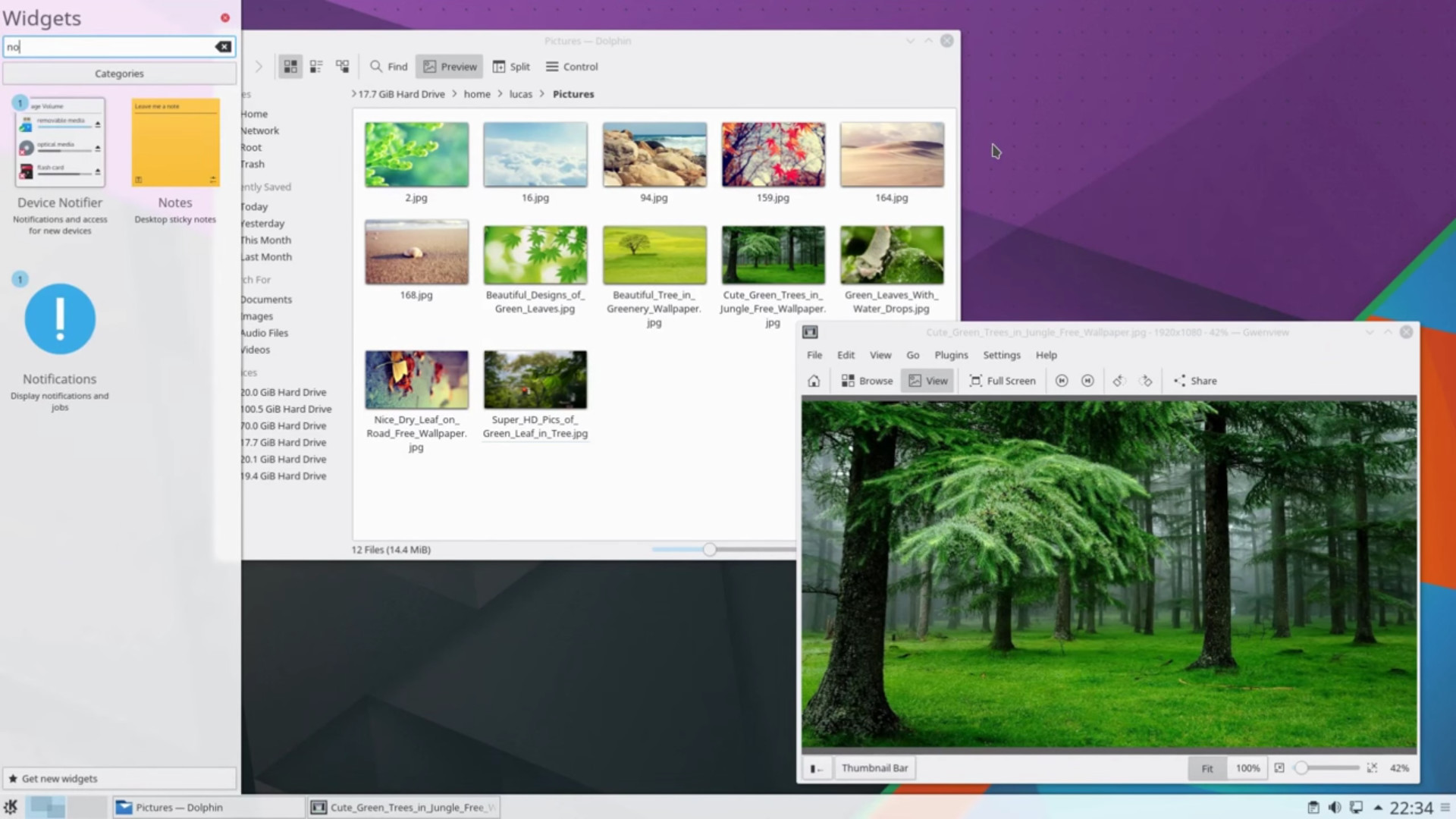The image size is (1456, 819).
Task: Adjust Dolphin icon zoom slider
Action: 710,549
